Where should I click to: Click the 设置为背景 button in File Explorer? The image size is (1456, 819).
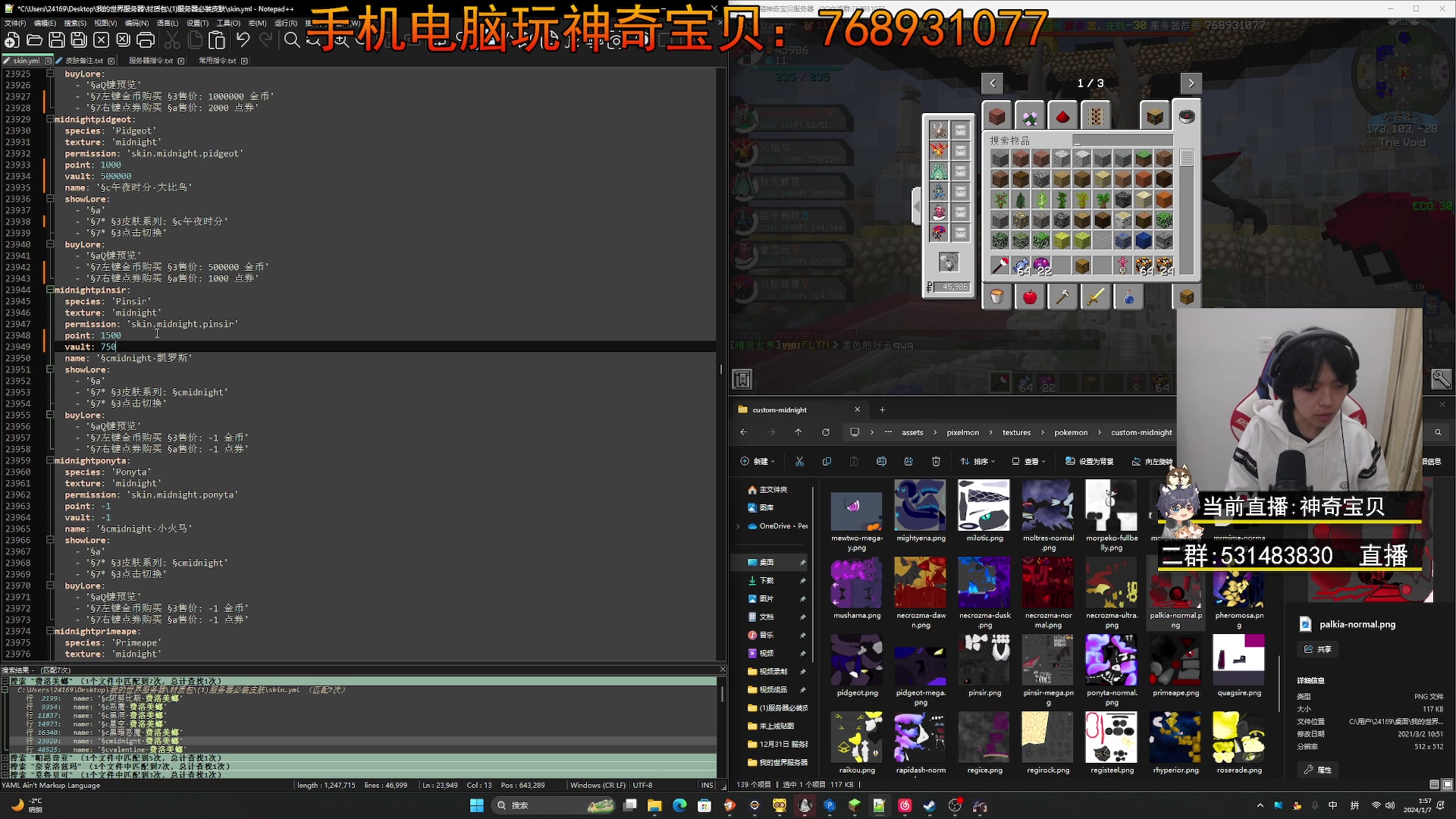click(x=1089, y=461)
